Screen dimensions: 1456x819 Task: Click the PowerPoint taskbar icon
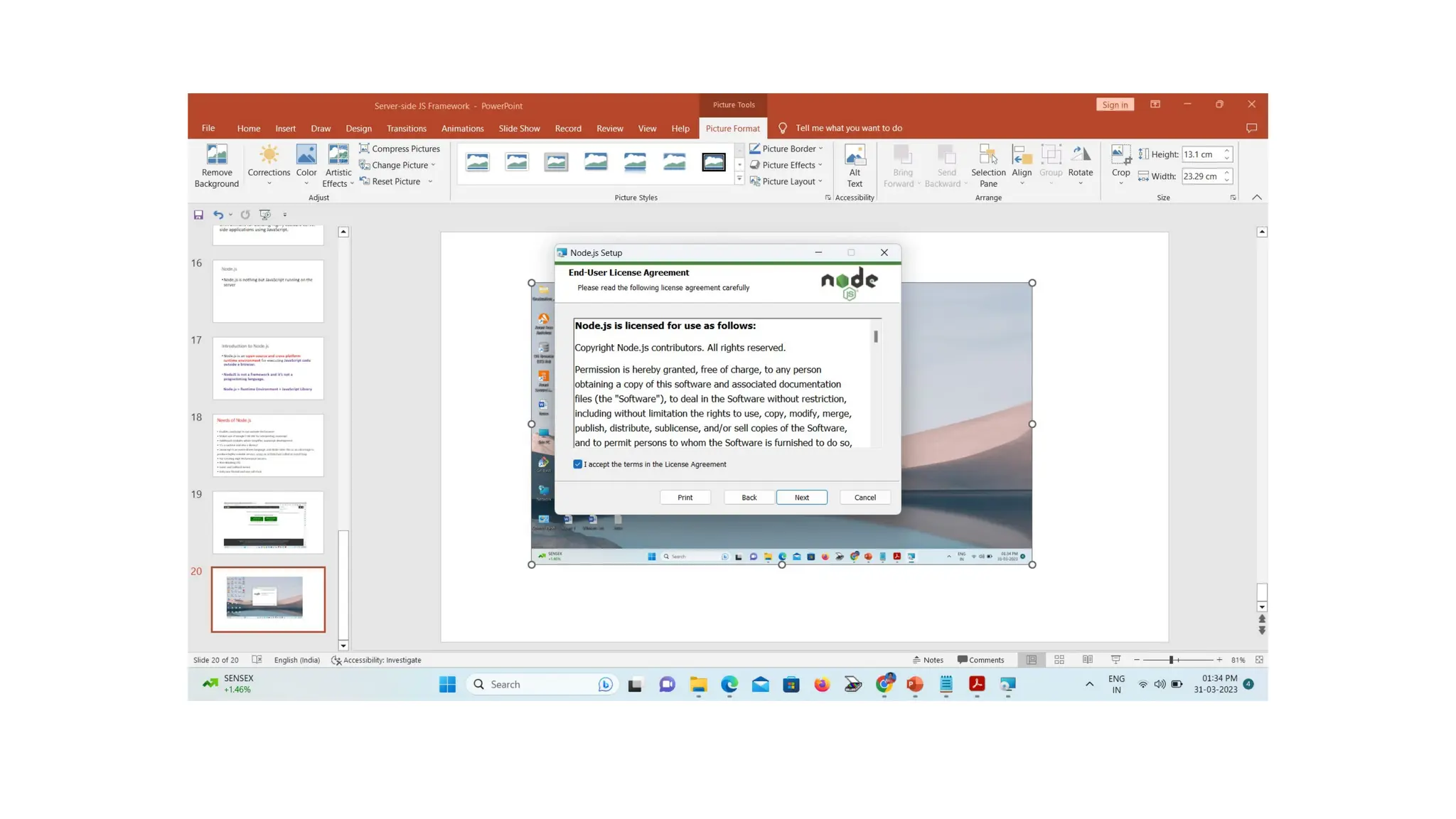click(x=915, y=685)
